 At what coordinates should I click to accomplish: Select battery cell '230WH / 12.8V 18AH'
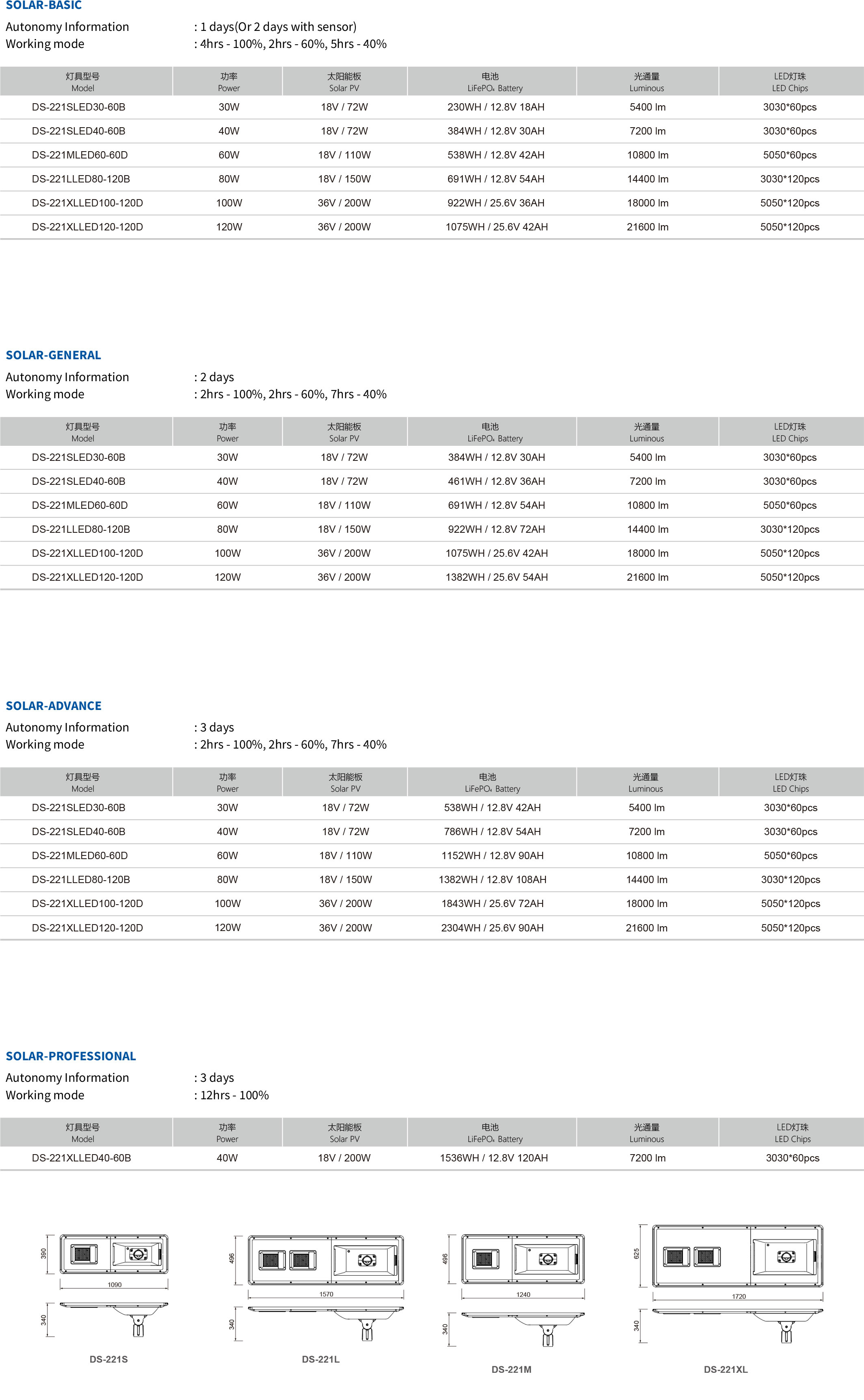(496, 107)
